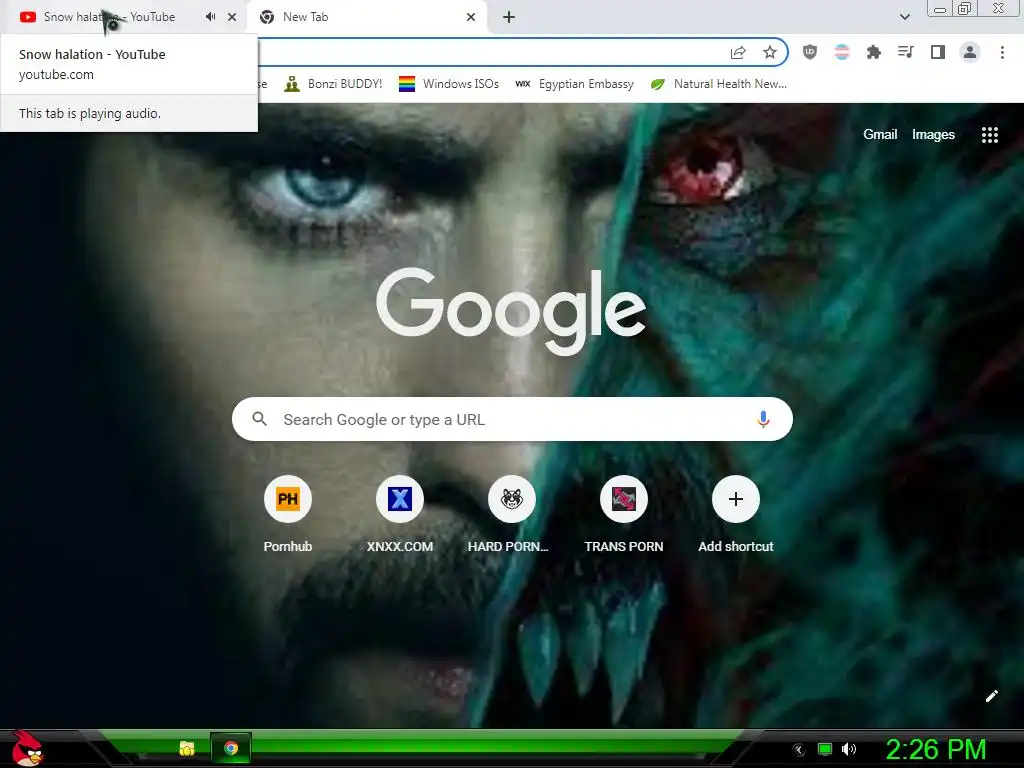The image size is (1024, 768).
Task: Open the volume speaker tray icon
Action: [848, 749]
